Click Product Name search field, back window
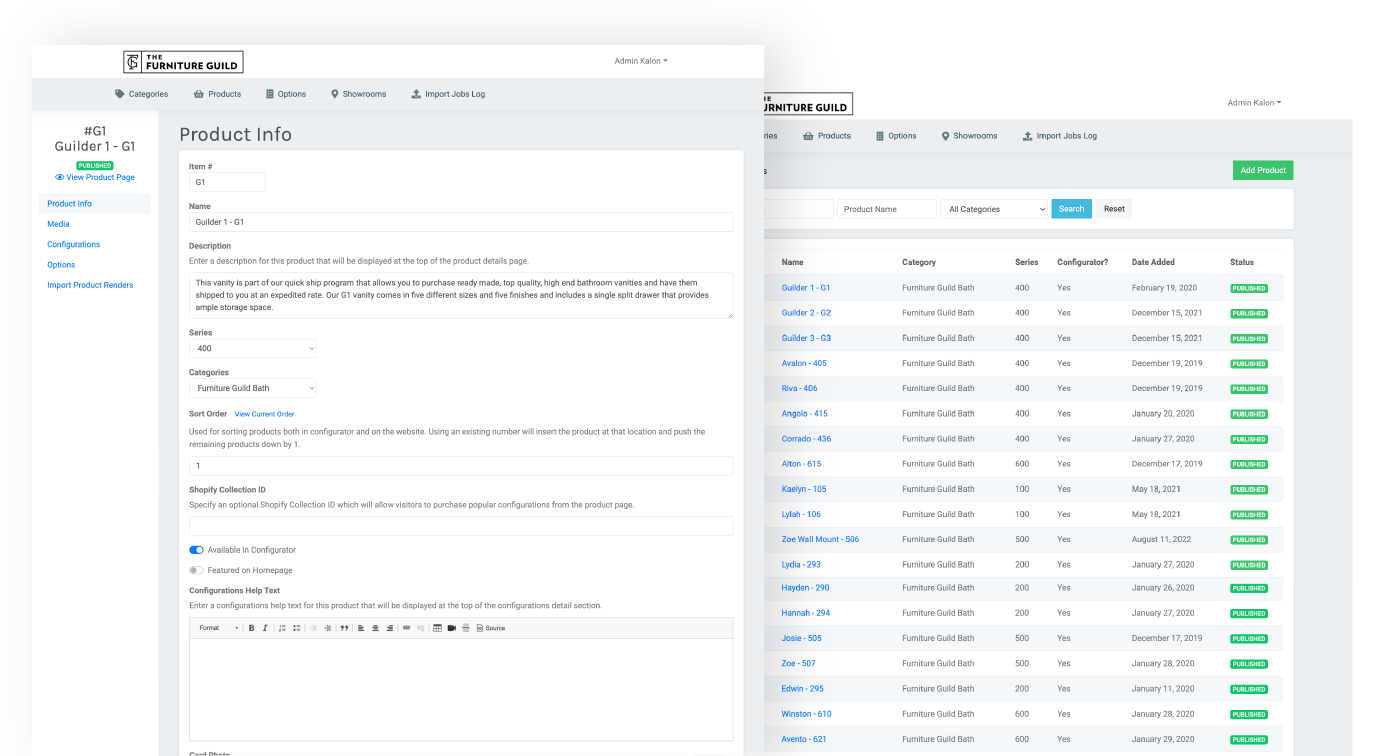Screen dimensions: 1385x756 pyautogui.click(x=887, y=209)
